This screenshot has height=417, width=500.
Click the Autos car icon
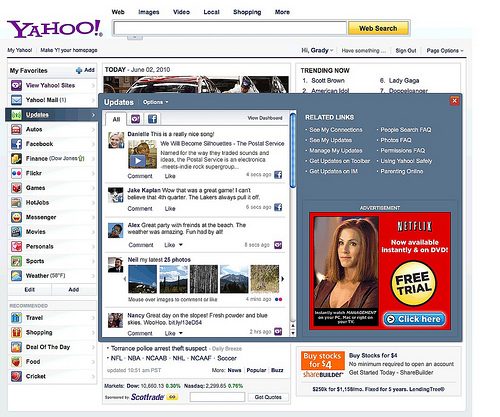coord(16,129)
